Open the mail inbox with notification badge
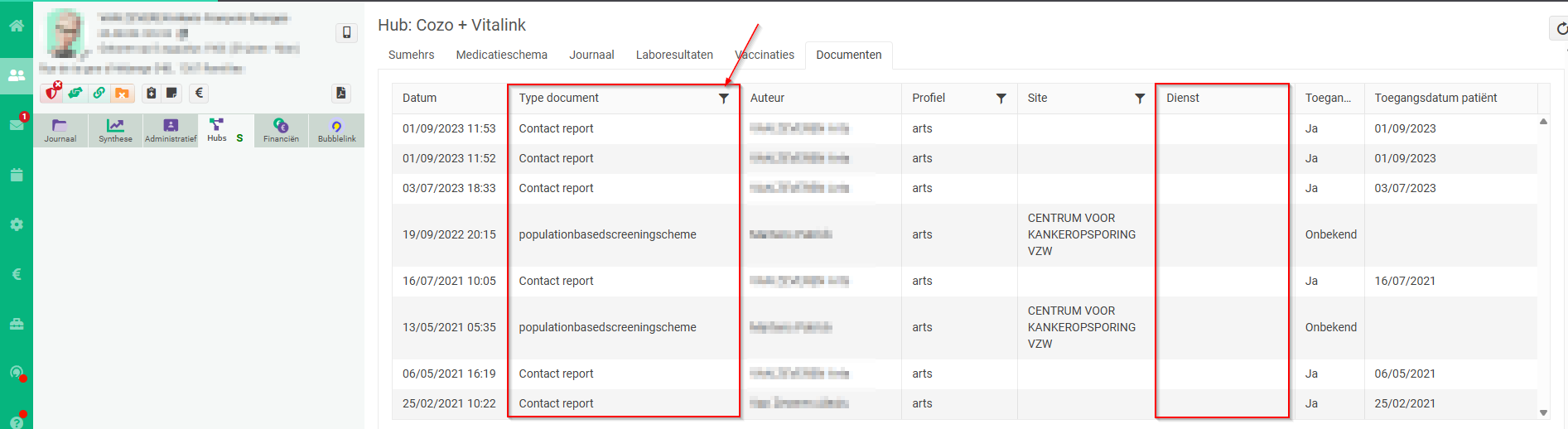Screen dimensions: 1568x429 (x=17, y=124)
